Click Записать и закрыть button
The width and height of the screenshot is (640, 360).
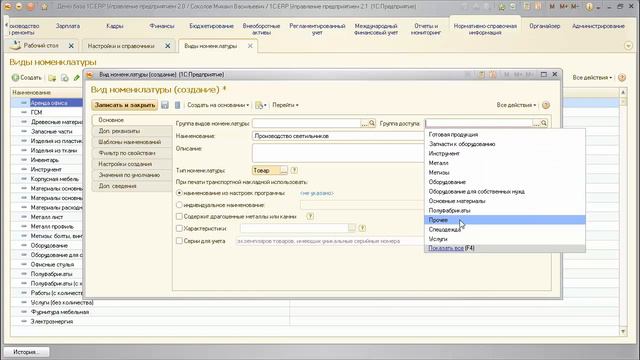pyautogui.click(x=124, y=105)
